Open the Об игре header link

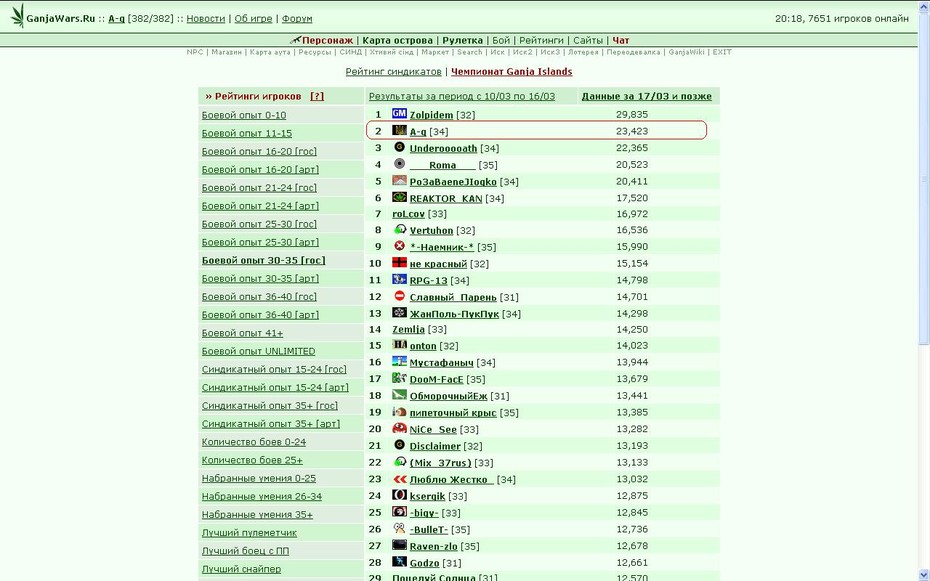tap(253, 18)
